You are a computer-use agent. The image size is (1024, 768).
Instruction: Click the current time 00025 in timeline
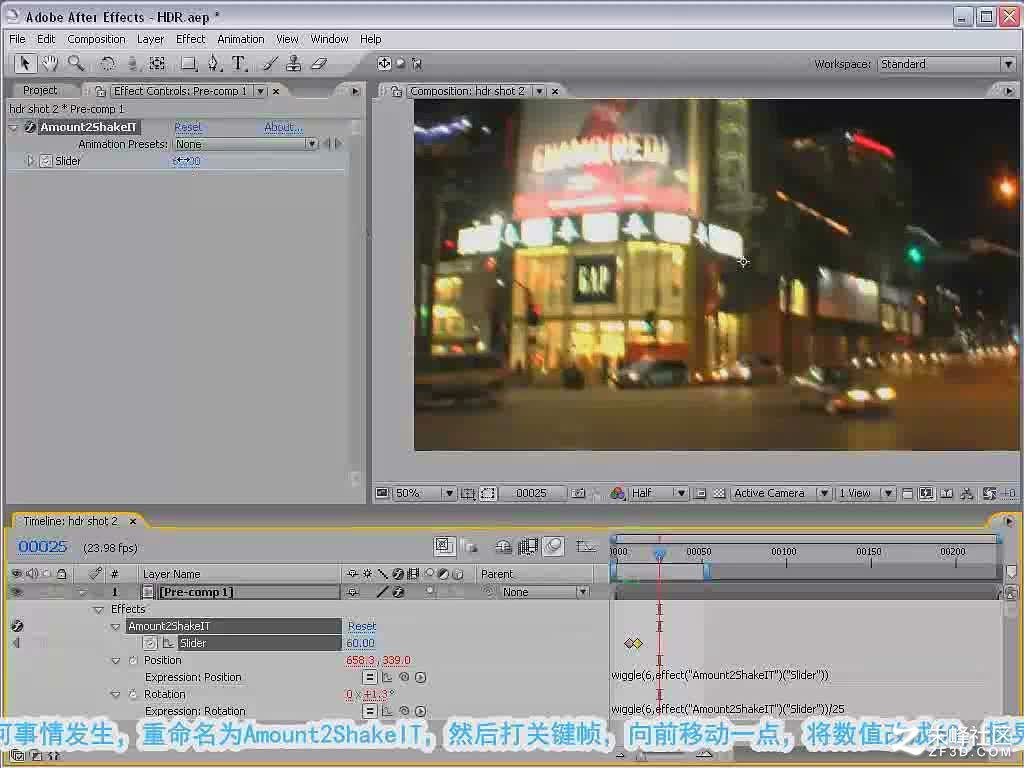(x=42, y=547)
